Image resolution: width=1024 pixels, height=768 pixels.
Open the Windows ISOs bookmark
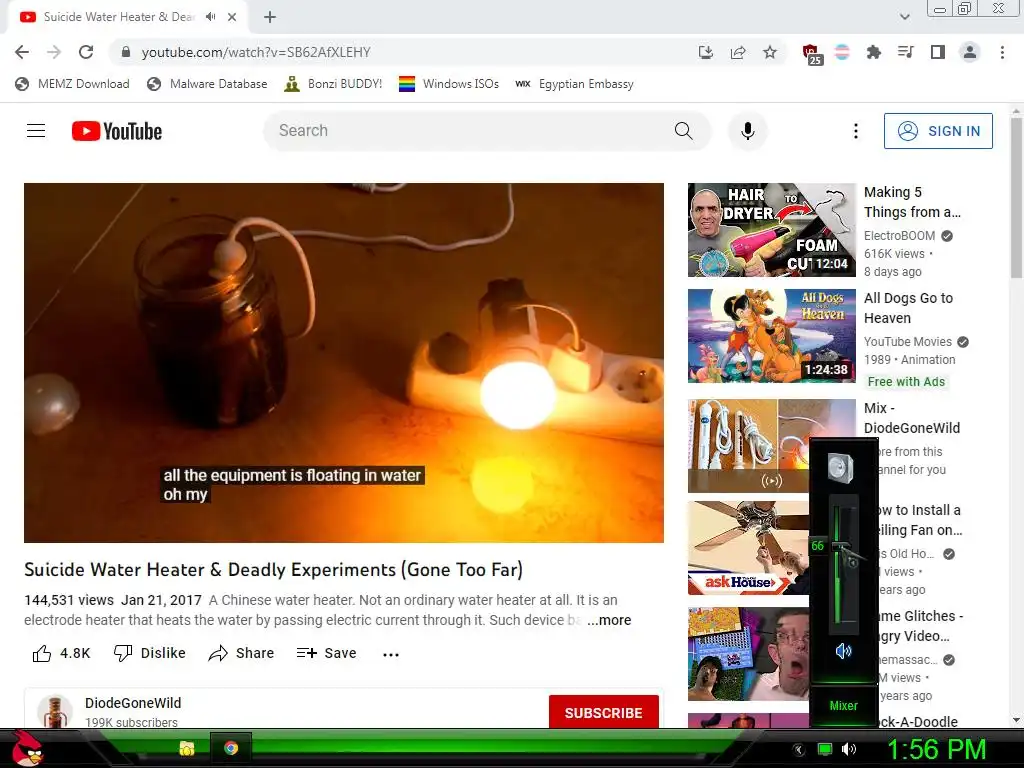(449, 84)
